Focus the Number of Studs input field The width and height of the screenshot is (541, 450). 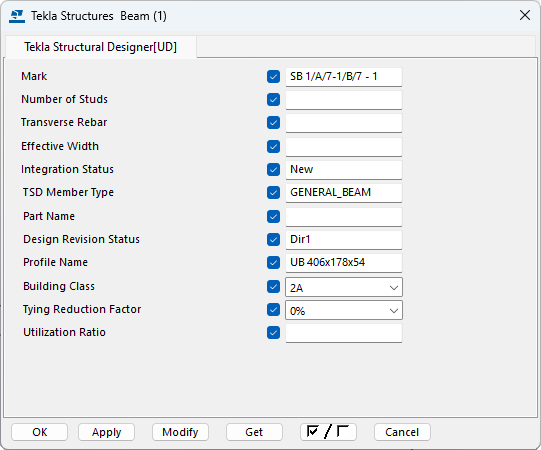(x=344, y=100)
